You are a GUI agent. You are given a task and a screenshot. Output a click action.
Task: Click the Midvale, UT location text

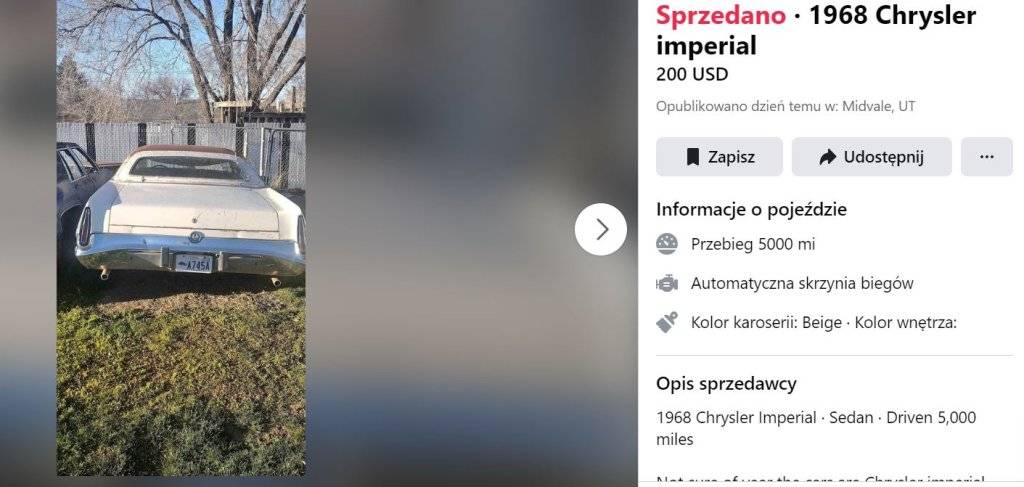pos(879,106)
